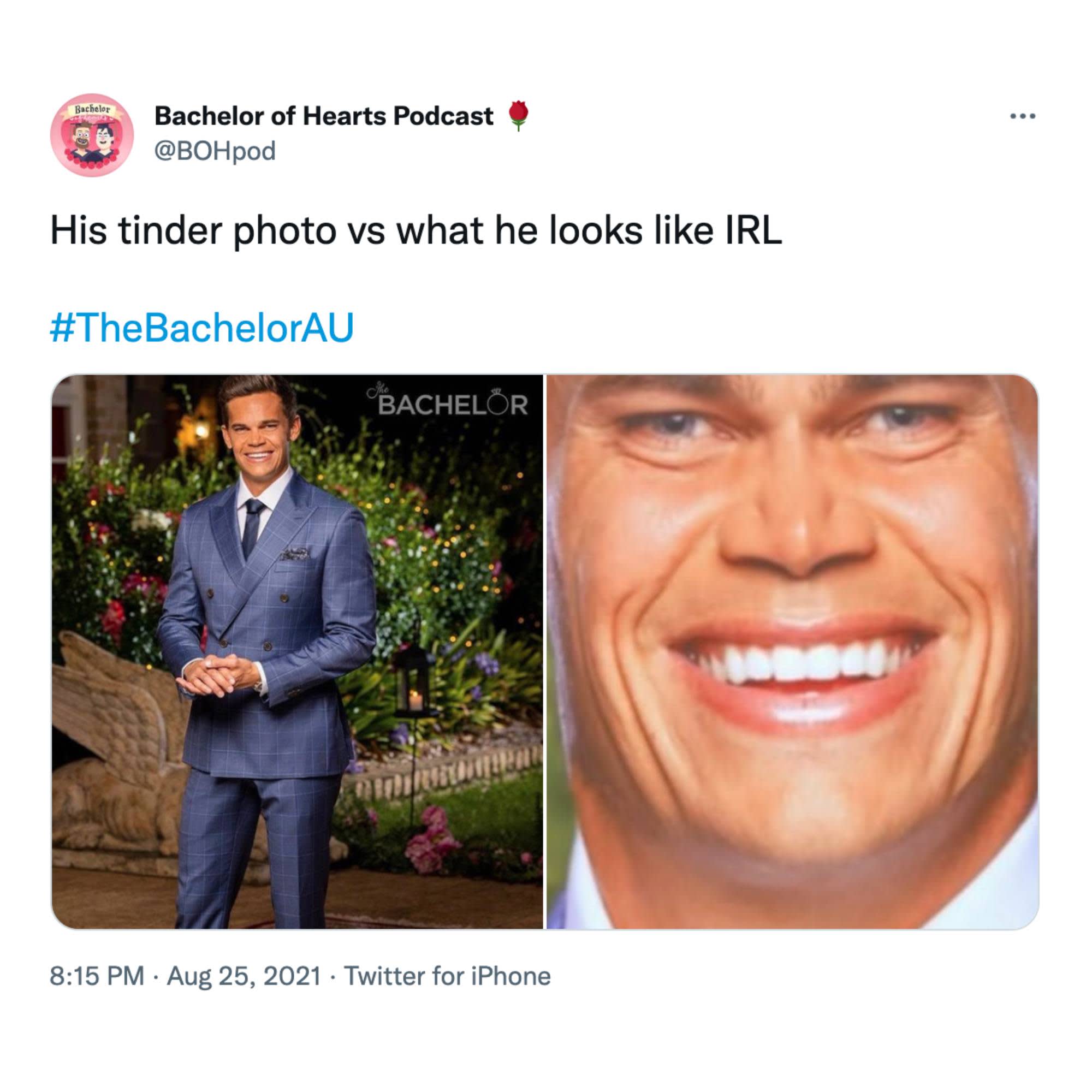The width and height of the screenshot is (1092, 1092).
Task: Open the three-dot more options menu
Action: tap(1023, 116)
